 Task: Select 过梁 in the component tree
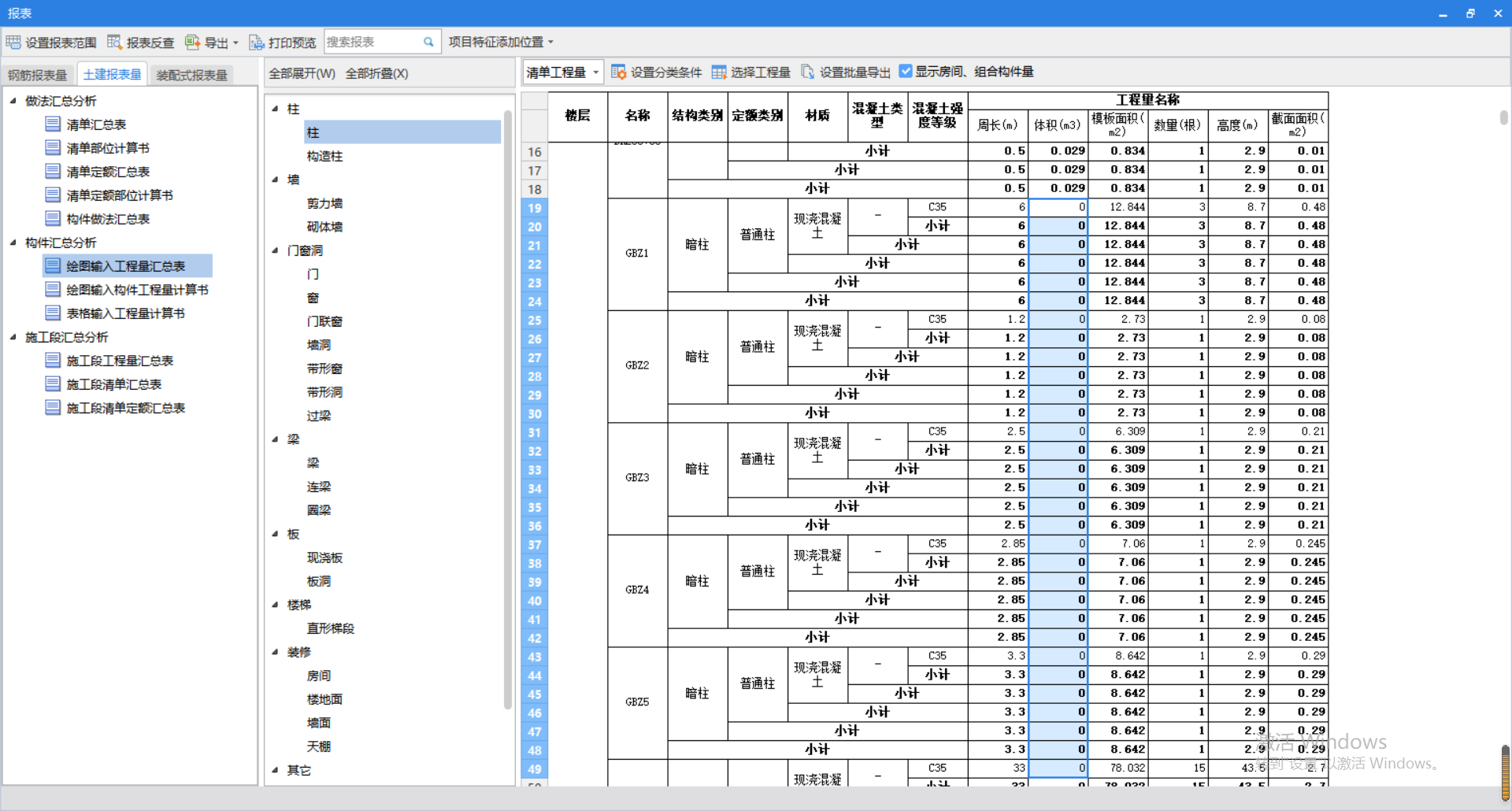tap(319, 416)
